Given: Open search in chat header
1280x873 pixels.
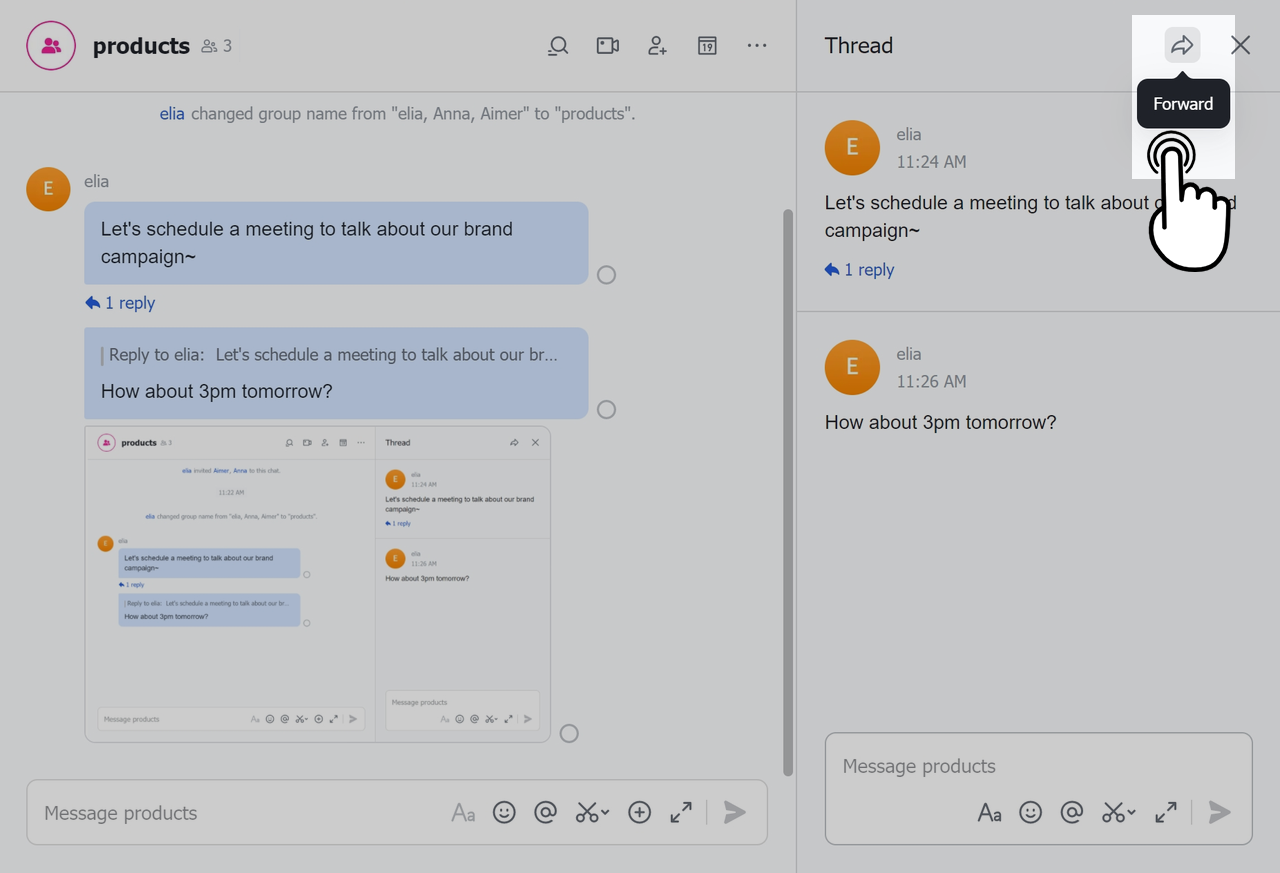Looking at the screenshot, I should tap(558, 46).
